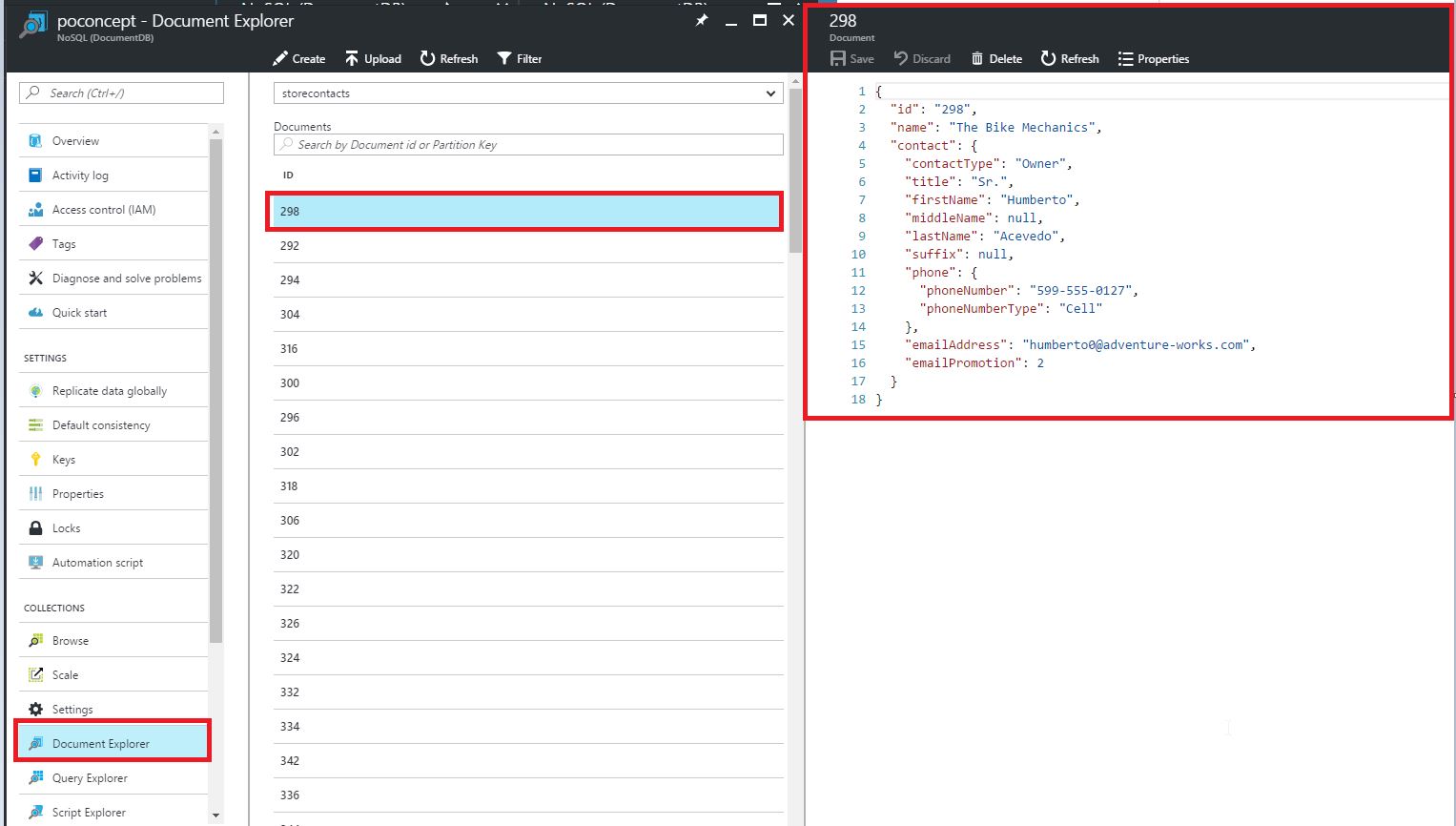Viewport: 1456px width, 826px height.
Task: Select the Locks padlock icon
Action: pyautogui.click(x=35, y=528)
